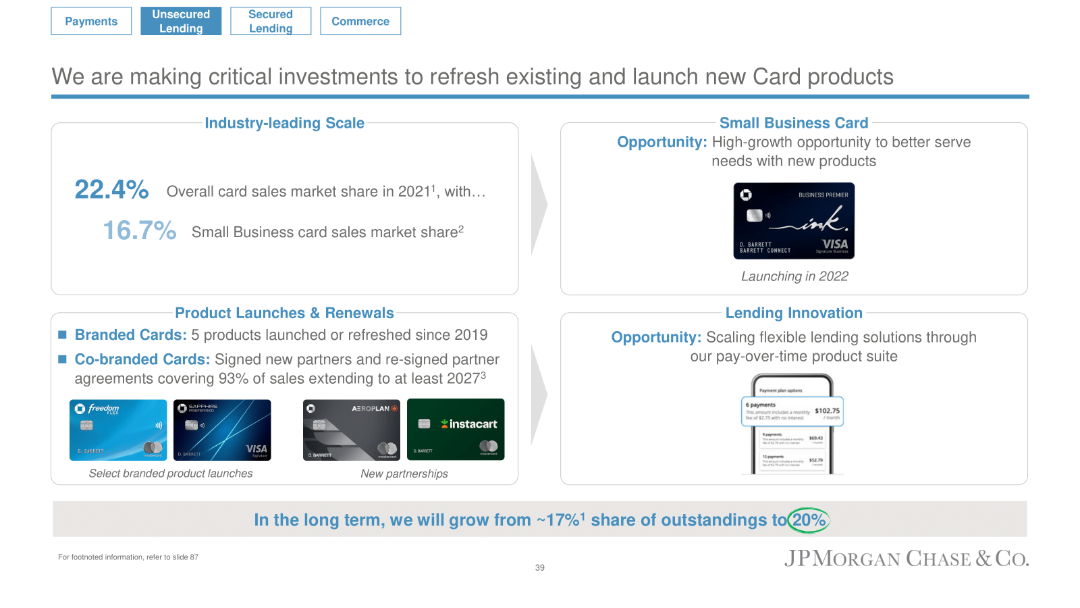Expand the Product Launches & Renewals section
The height and width of the screenshot is (608, 1080).
point(283,313)
